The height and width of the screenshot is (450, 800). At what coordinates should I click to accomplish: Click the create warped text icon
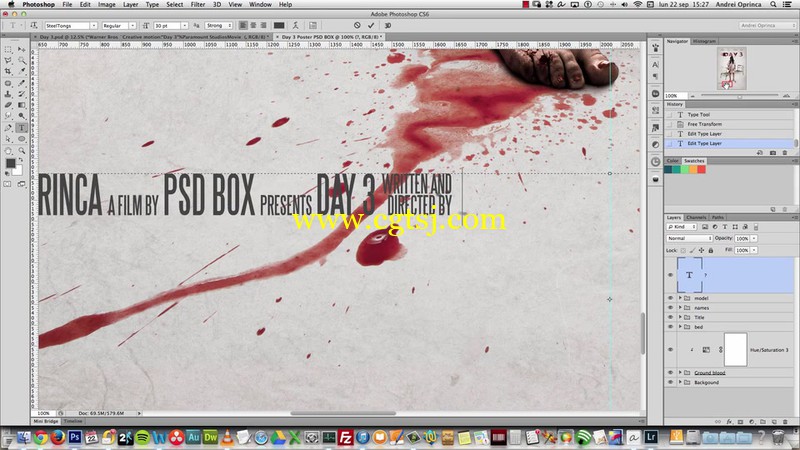tap(295, 25)
